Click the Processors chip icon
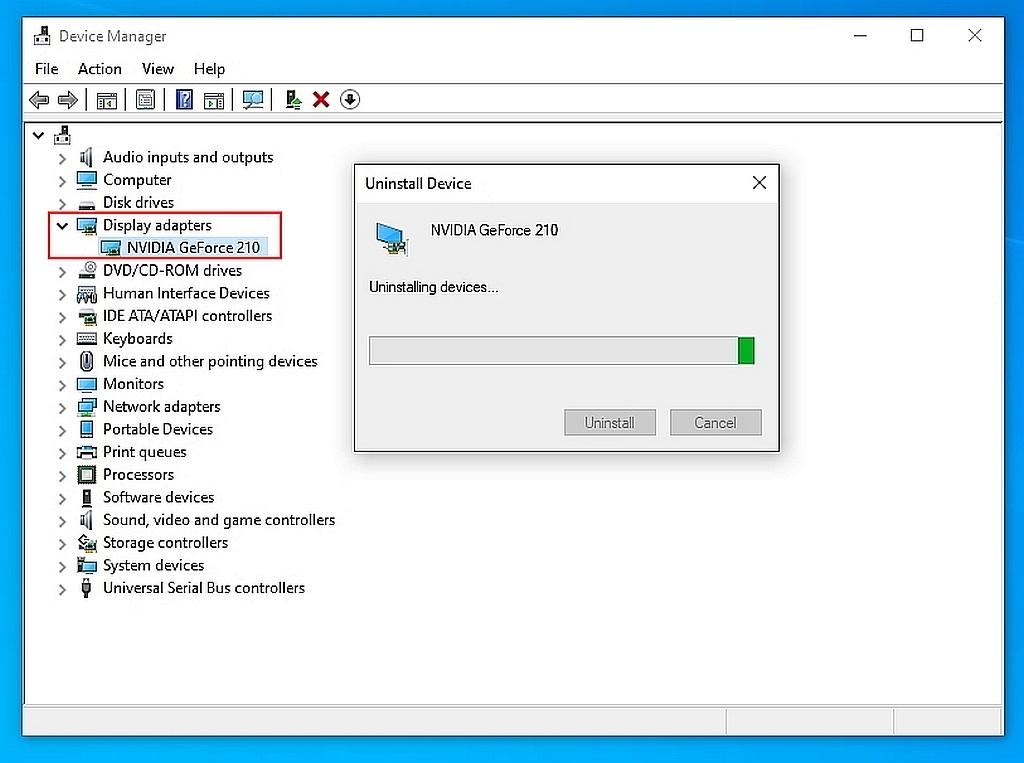The image size is (1024, 763). click(x=87, y=474)
